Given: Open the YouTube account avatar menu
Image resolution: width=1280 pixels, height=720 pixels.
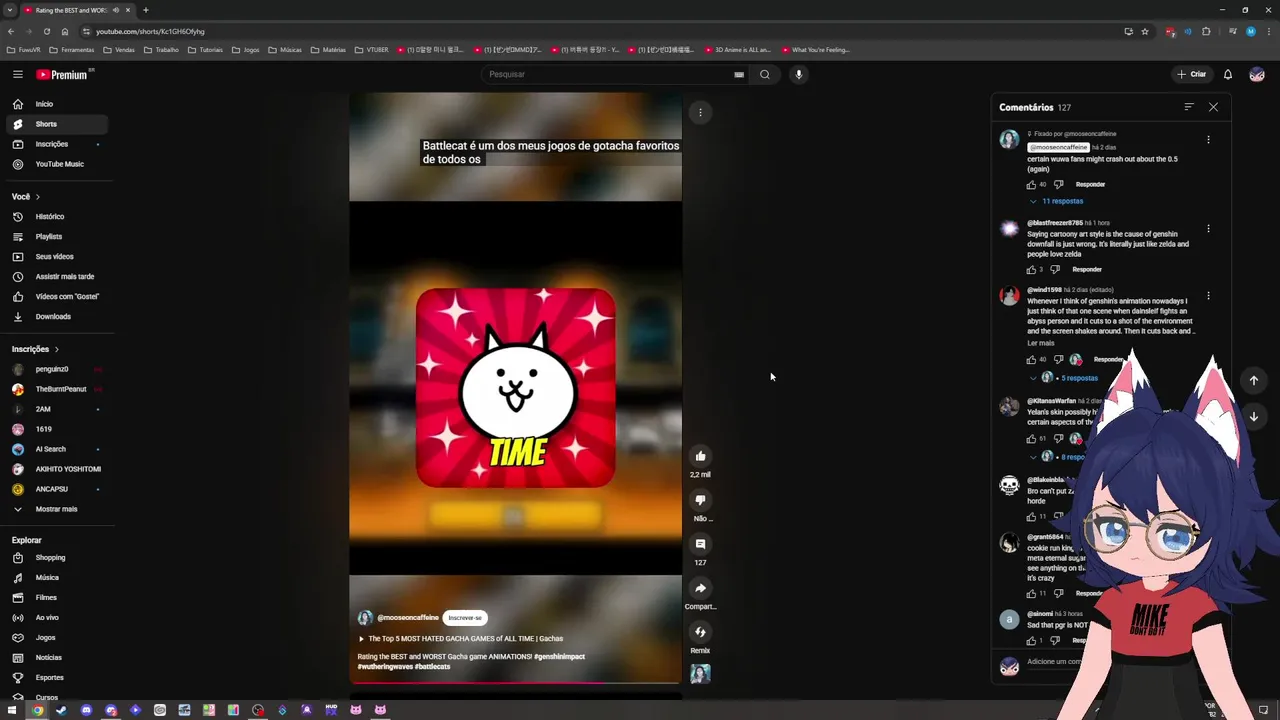Looking at the screenshot, I should (x=1257, y=74).
